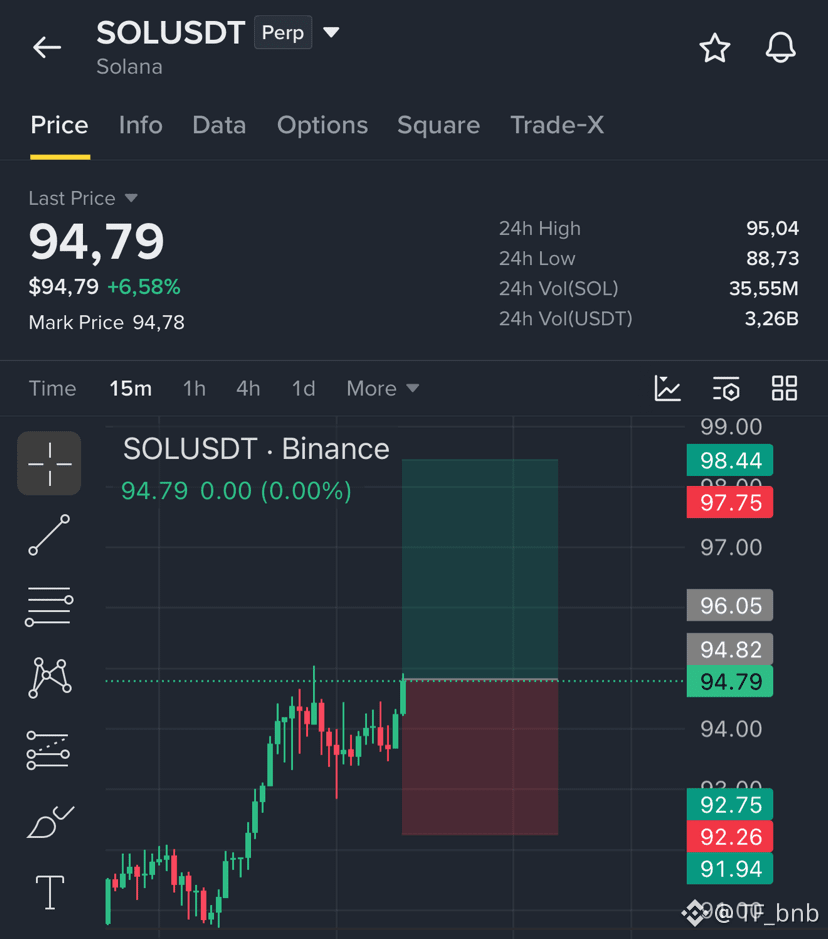Select the XABCD pattern tool

[x=50, y=677]
